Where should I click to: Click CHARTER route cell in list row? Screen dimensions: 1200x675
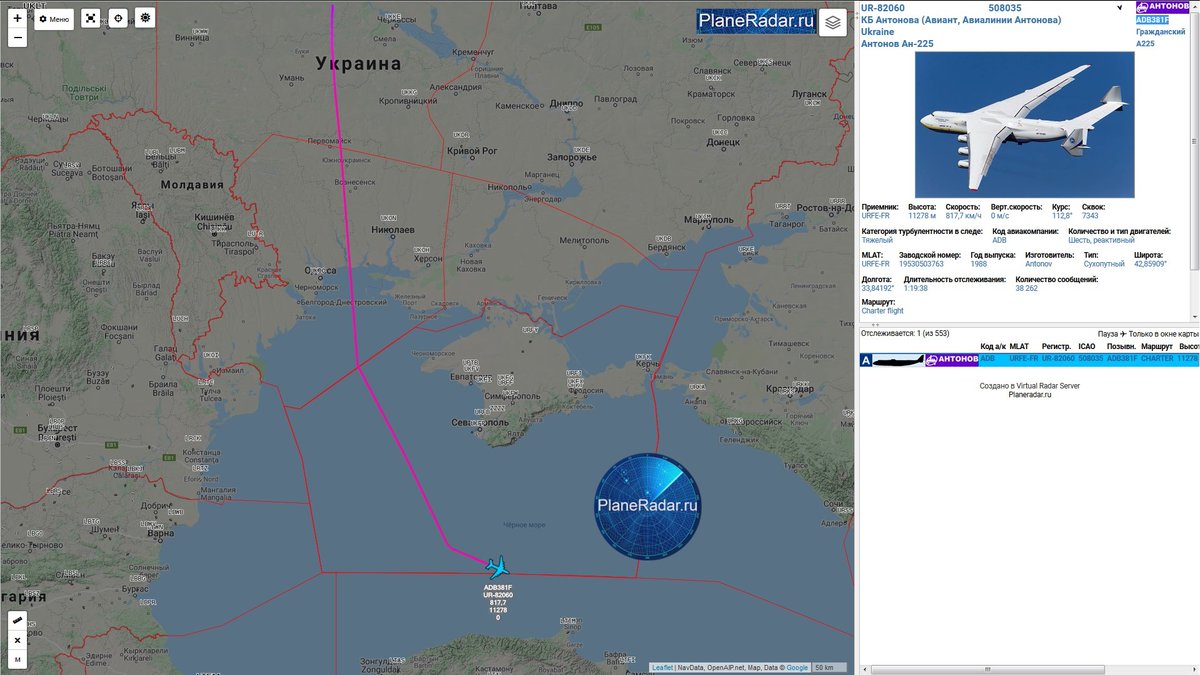click(1157, 358)
